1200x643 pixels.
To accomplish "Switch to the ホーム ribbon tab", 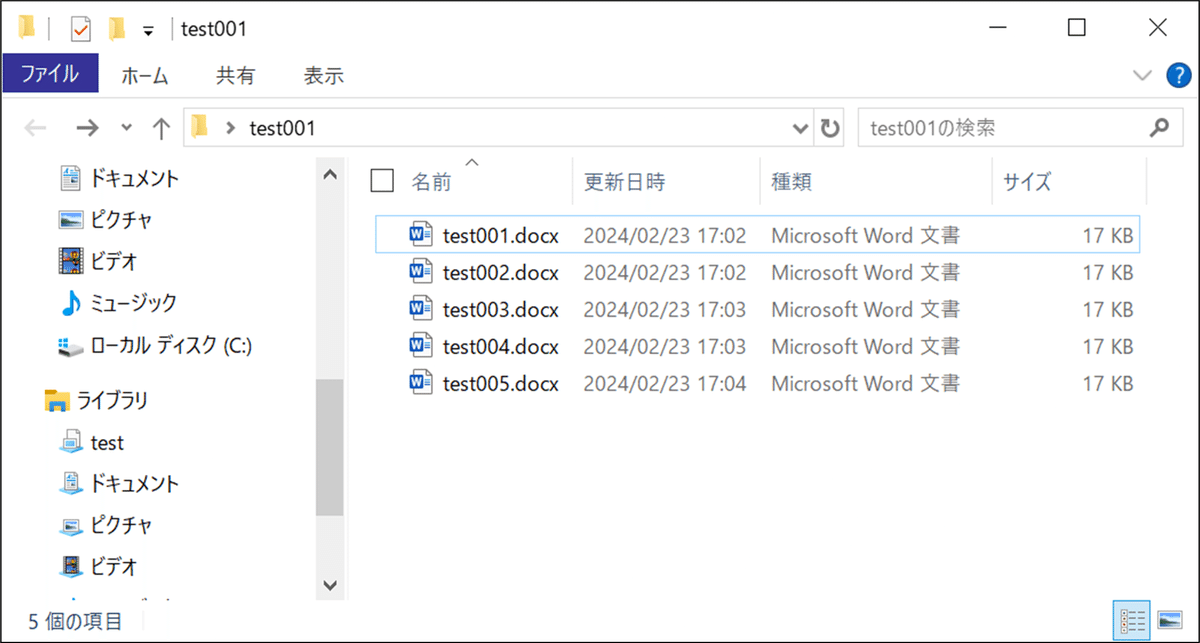I will (x=145, y=75).
